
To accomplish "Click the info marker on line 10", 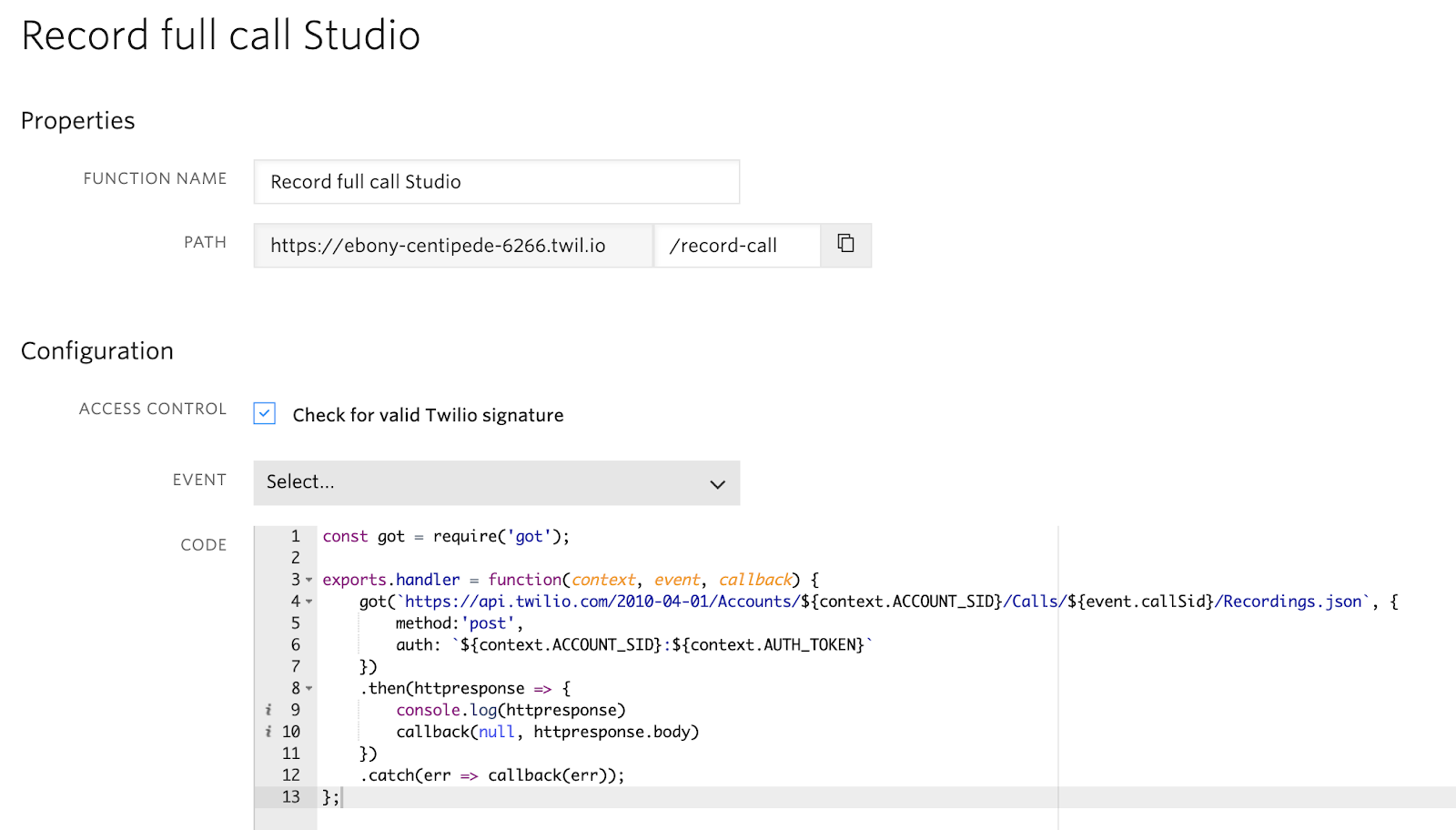I will (x=268, y=732).
